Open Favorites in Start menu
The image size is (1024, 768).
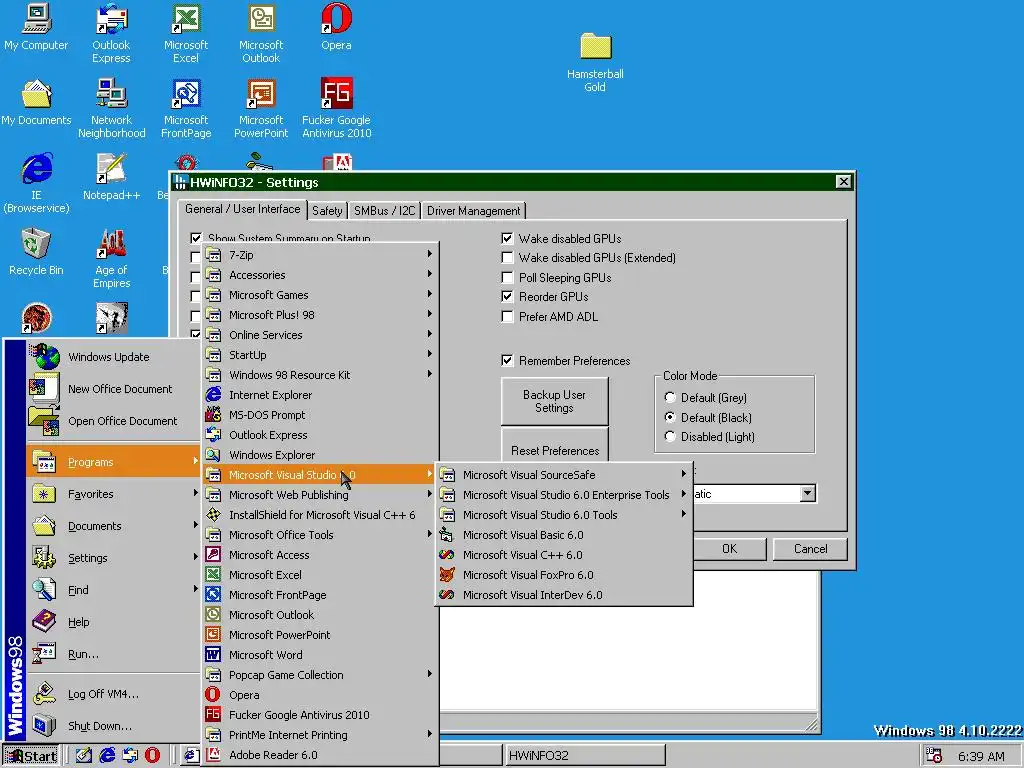click(x=113, y=494)
